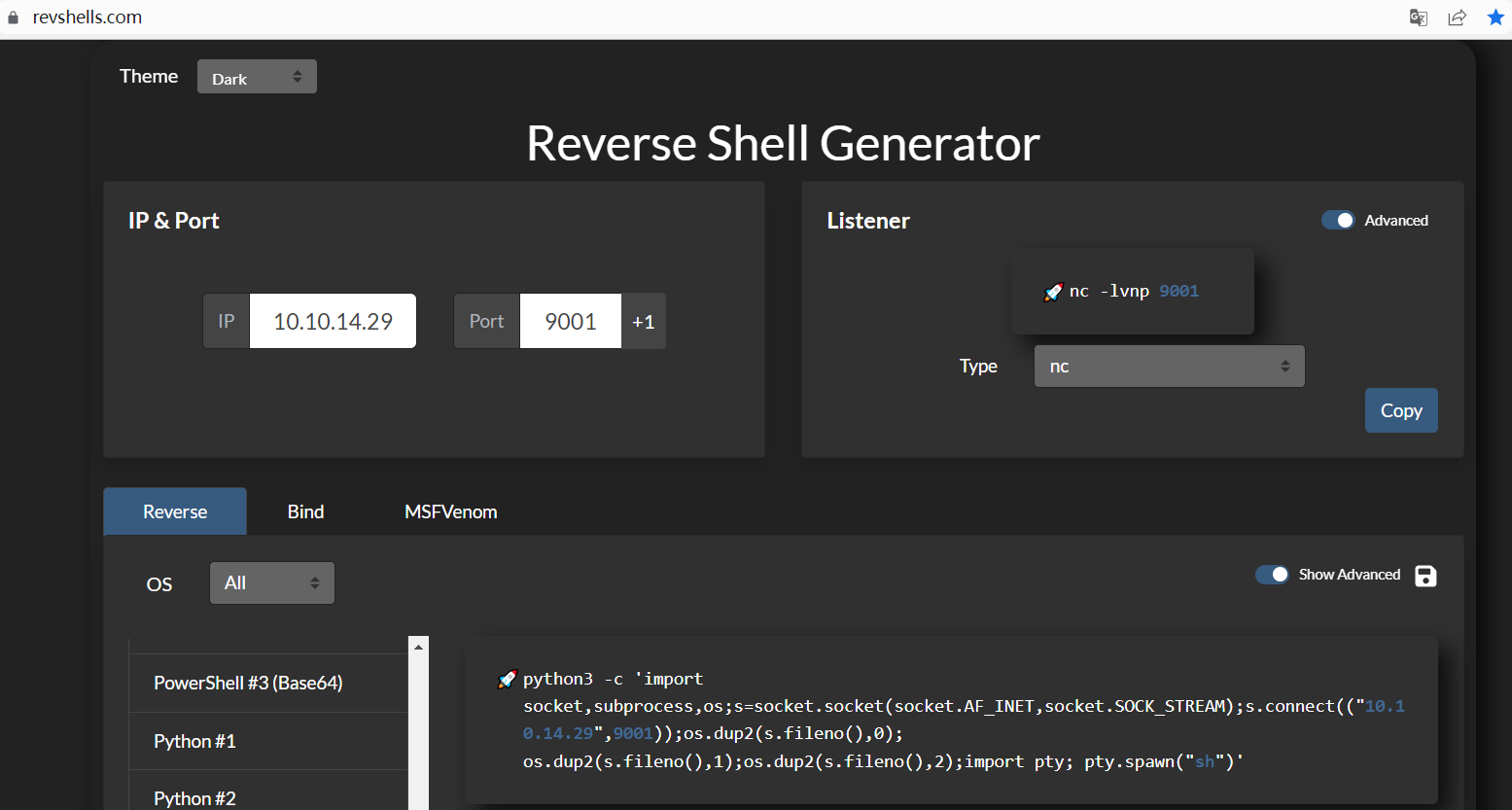Click the lock icon beside revshells.com
The height and width of the screenshot is (810, 1512).
point(13,18)
